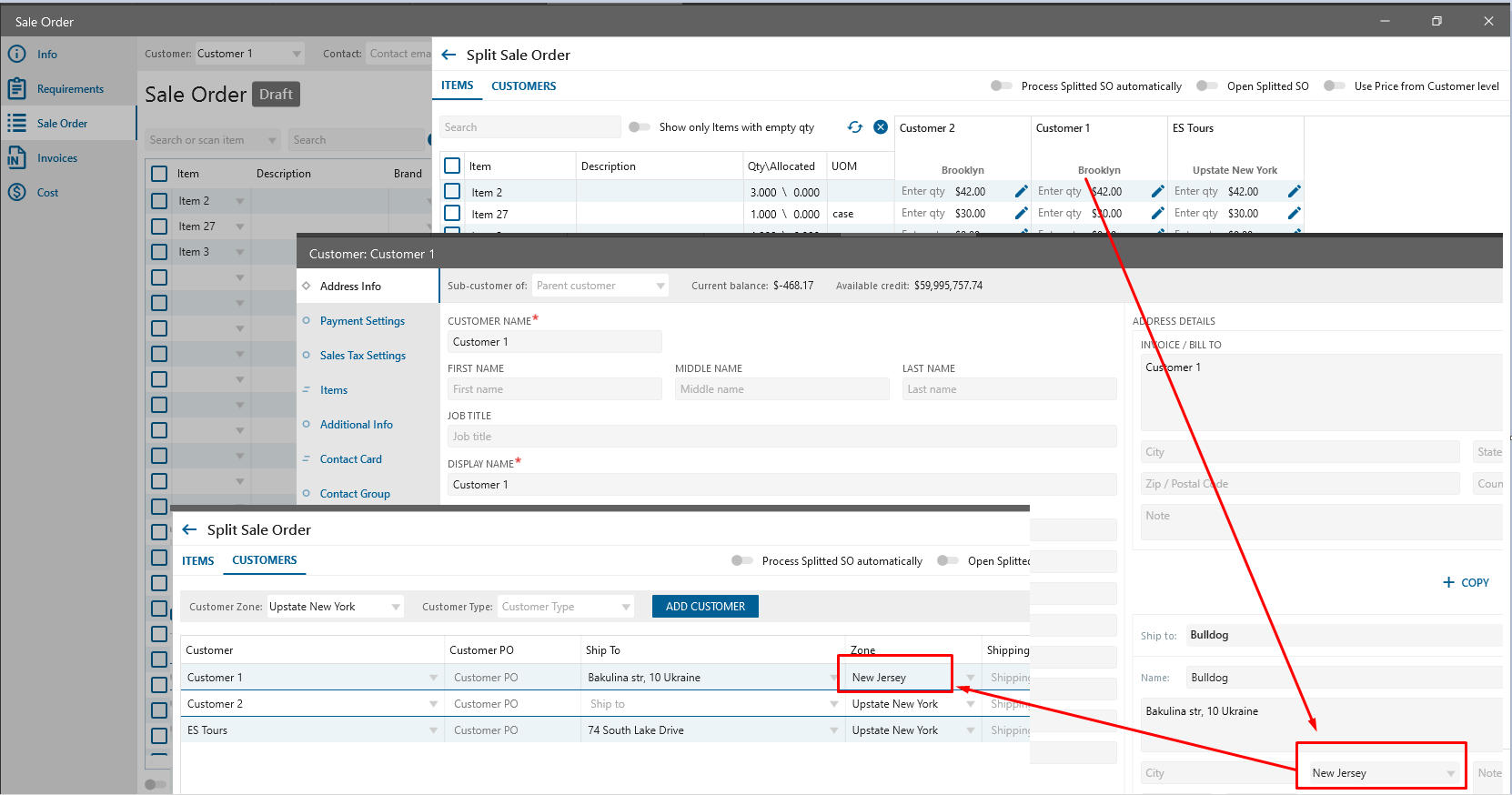Edit Item 27 price for ES Tours
1512x795 pixels.
(1294, 214)
